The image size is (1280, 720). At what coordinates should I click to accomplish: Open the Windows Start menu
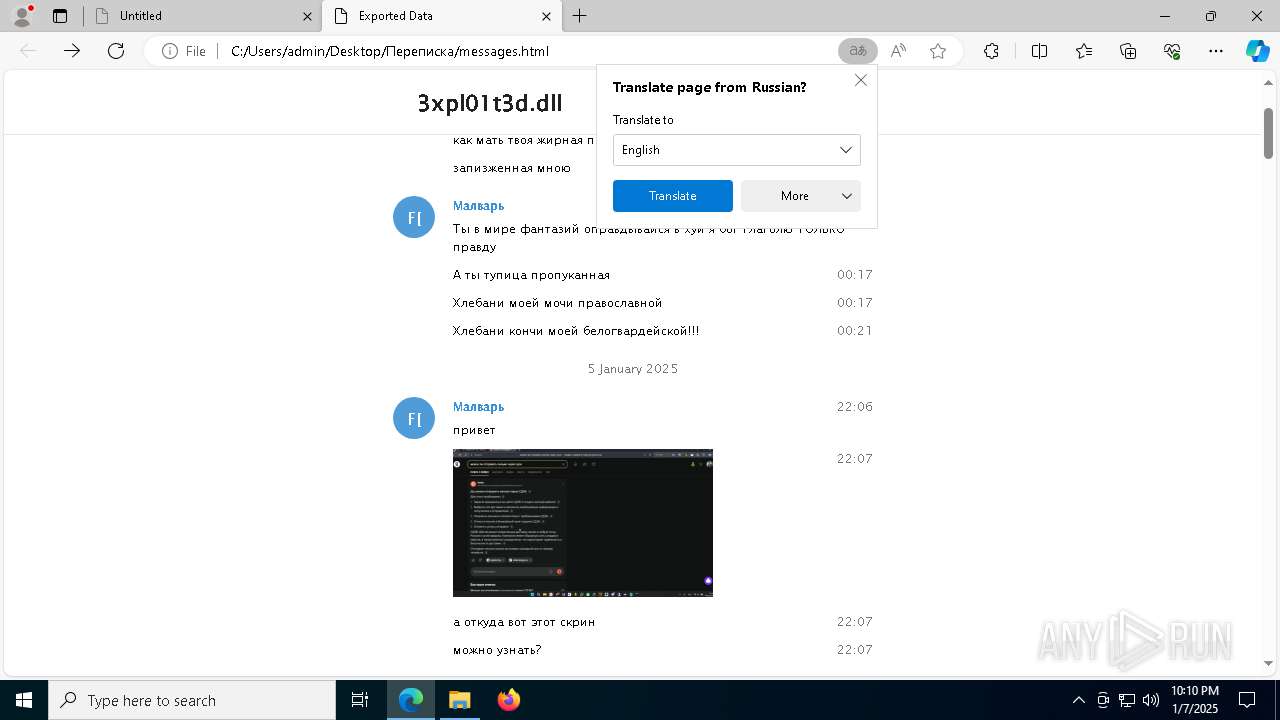tap(24, 700)
